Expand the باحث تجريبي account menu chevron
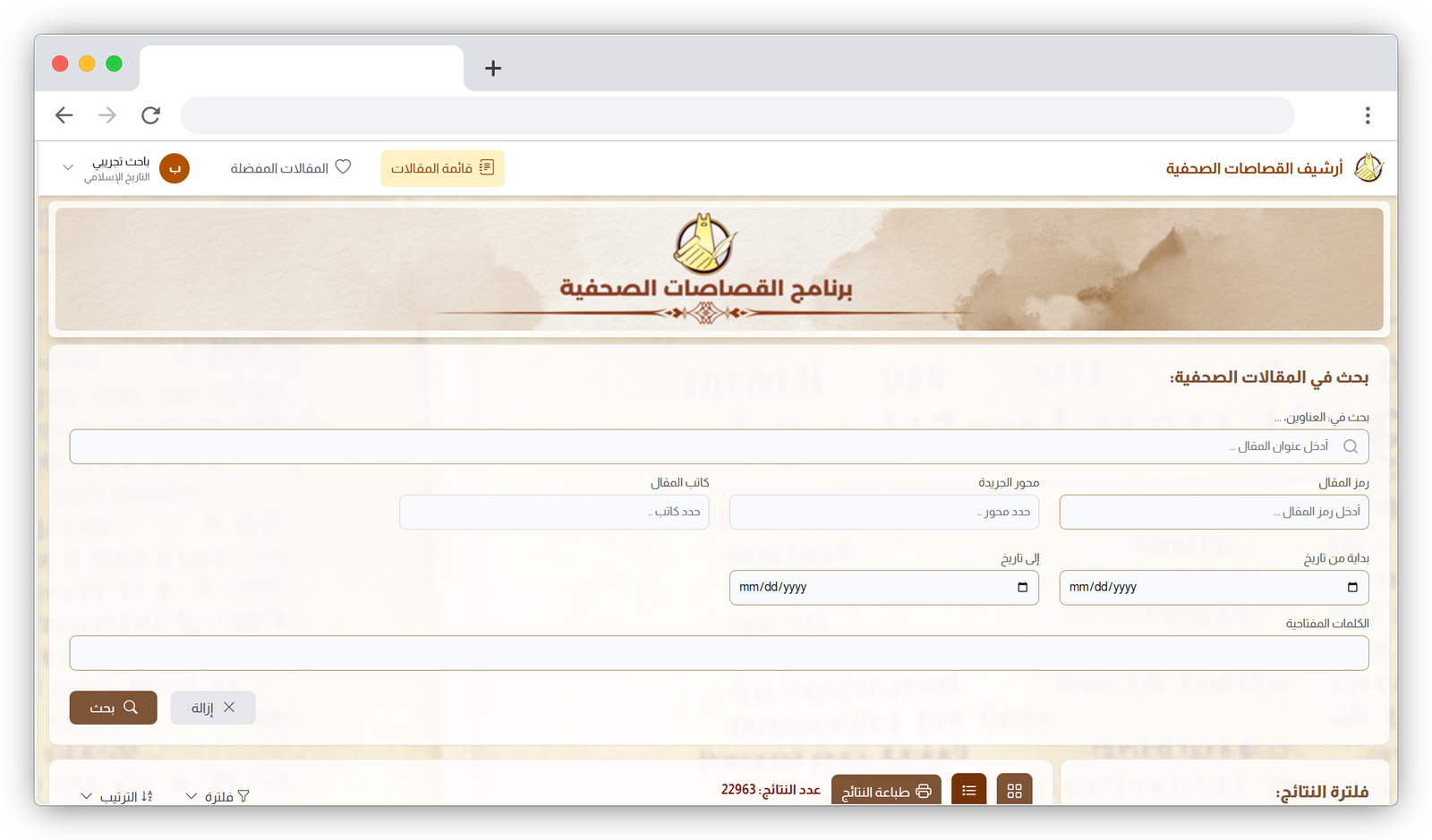 [67, 167]
